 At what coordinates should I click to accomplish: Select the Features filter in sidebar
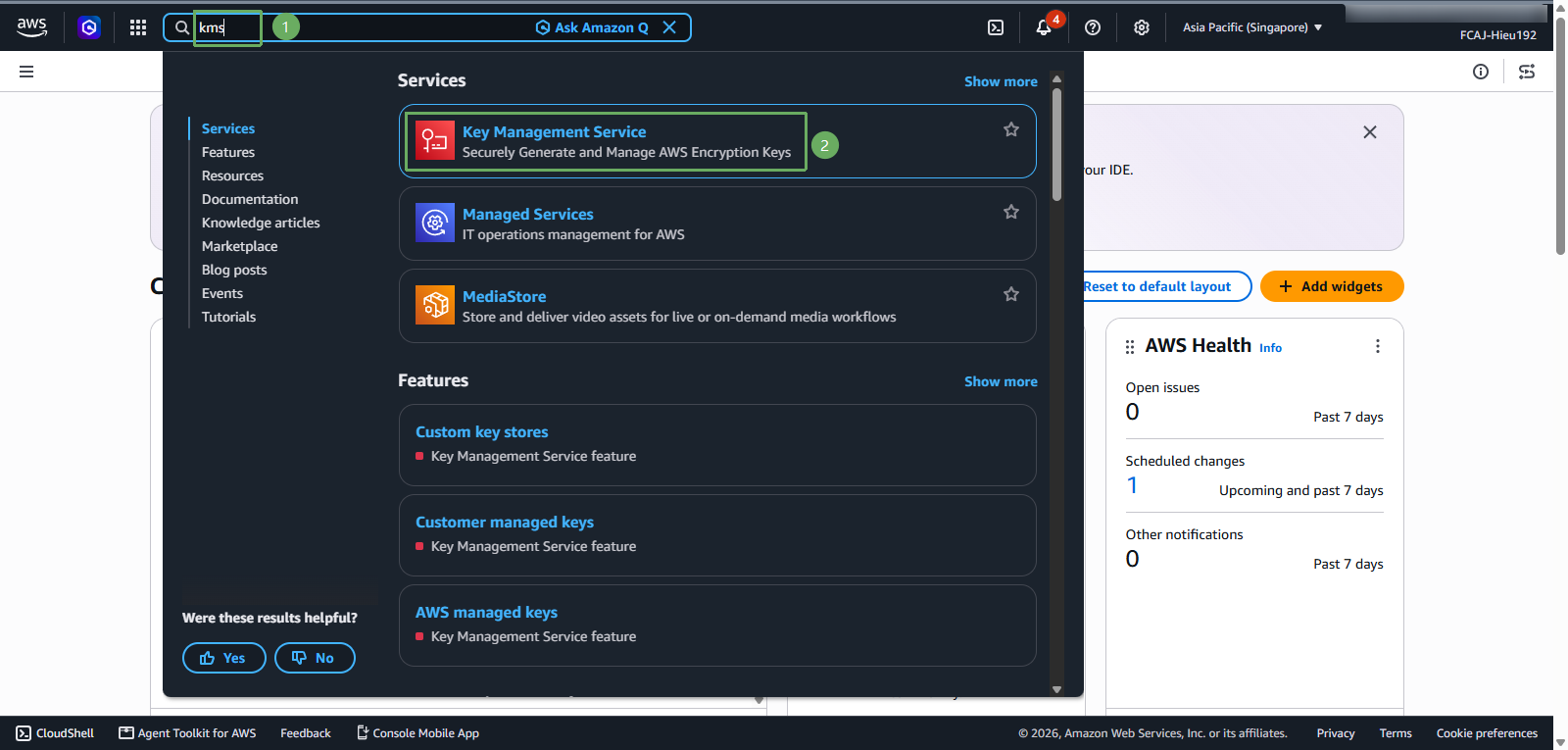(228, 152)
